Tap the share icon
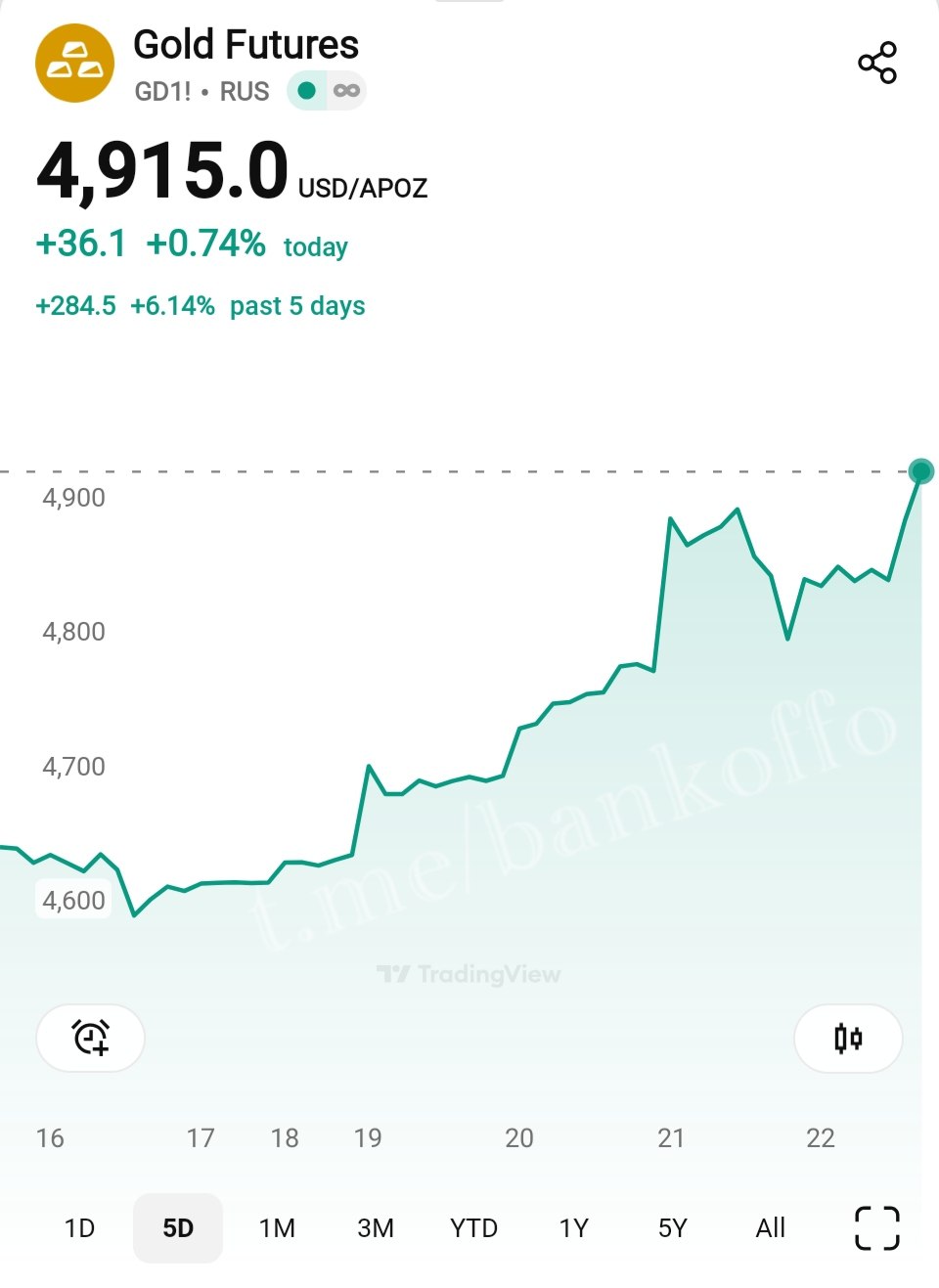 click(x=876, y=63)
